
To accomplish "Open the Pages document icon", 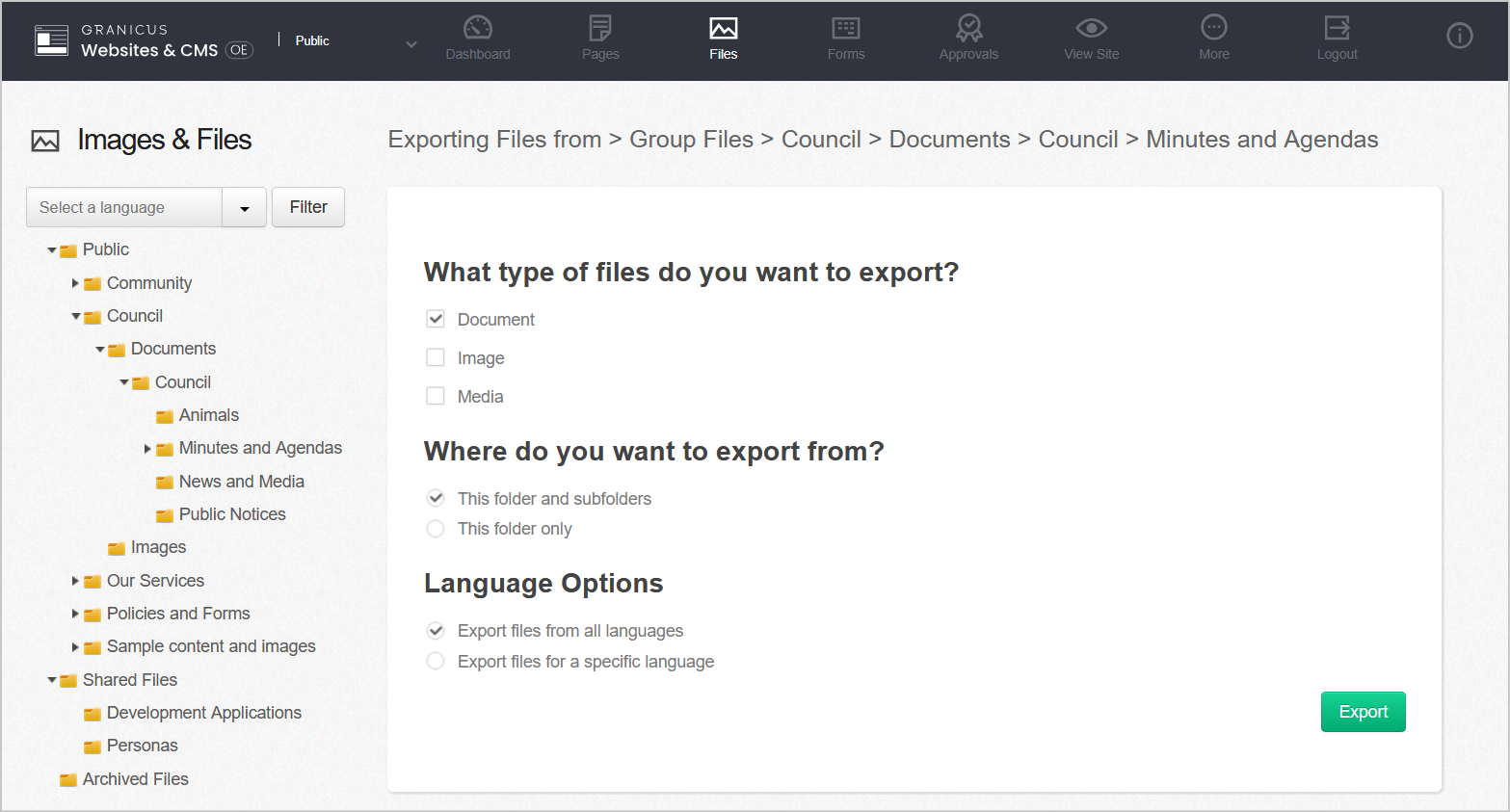I will (600, 28).
